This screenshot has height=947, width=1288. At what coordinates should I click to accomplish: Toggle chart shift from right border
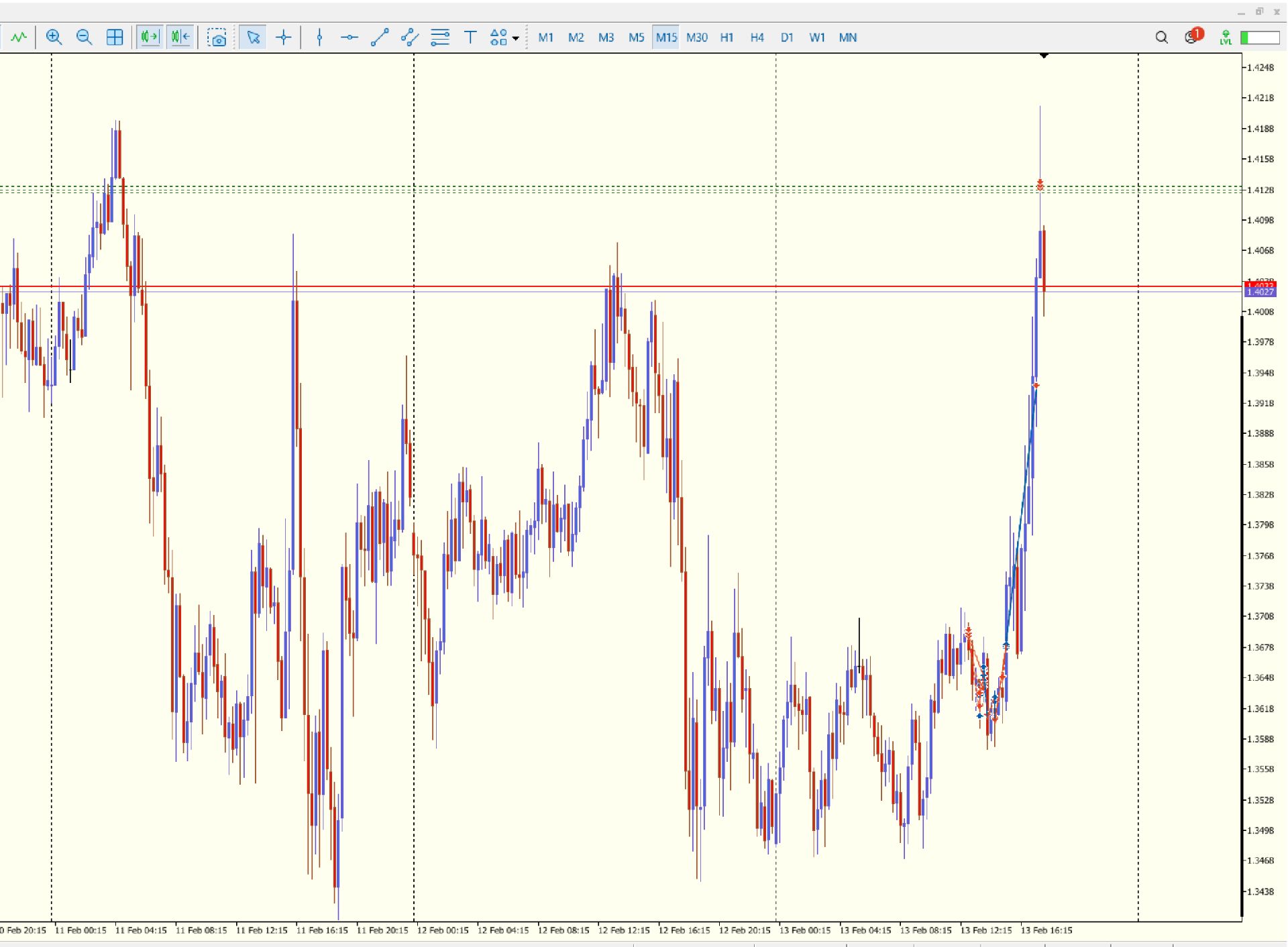pyautogui.click(x=180, y=38)
